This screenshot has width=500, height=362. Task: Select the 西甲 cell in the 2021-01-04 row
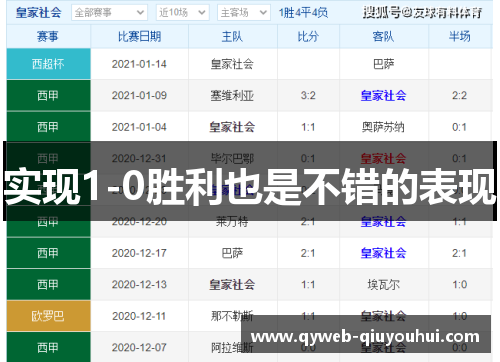pyautogui.click(x=48, y=127)
